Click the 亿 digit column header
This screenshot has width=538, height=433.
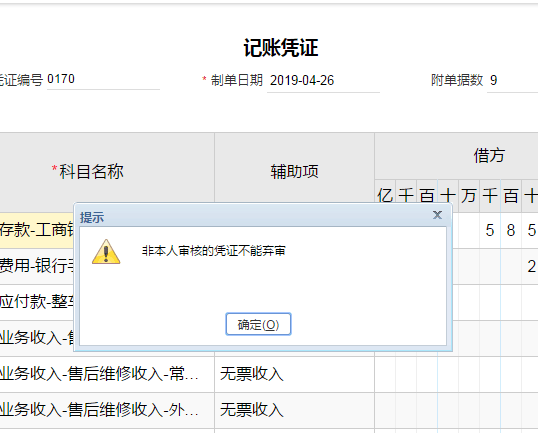pos(385,196)
